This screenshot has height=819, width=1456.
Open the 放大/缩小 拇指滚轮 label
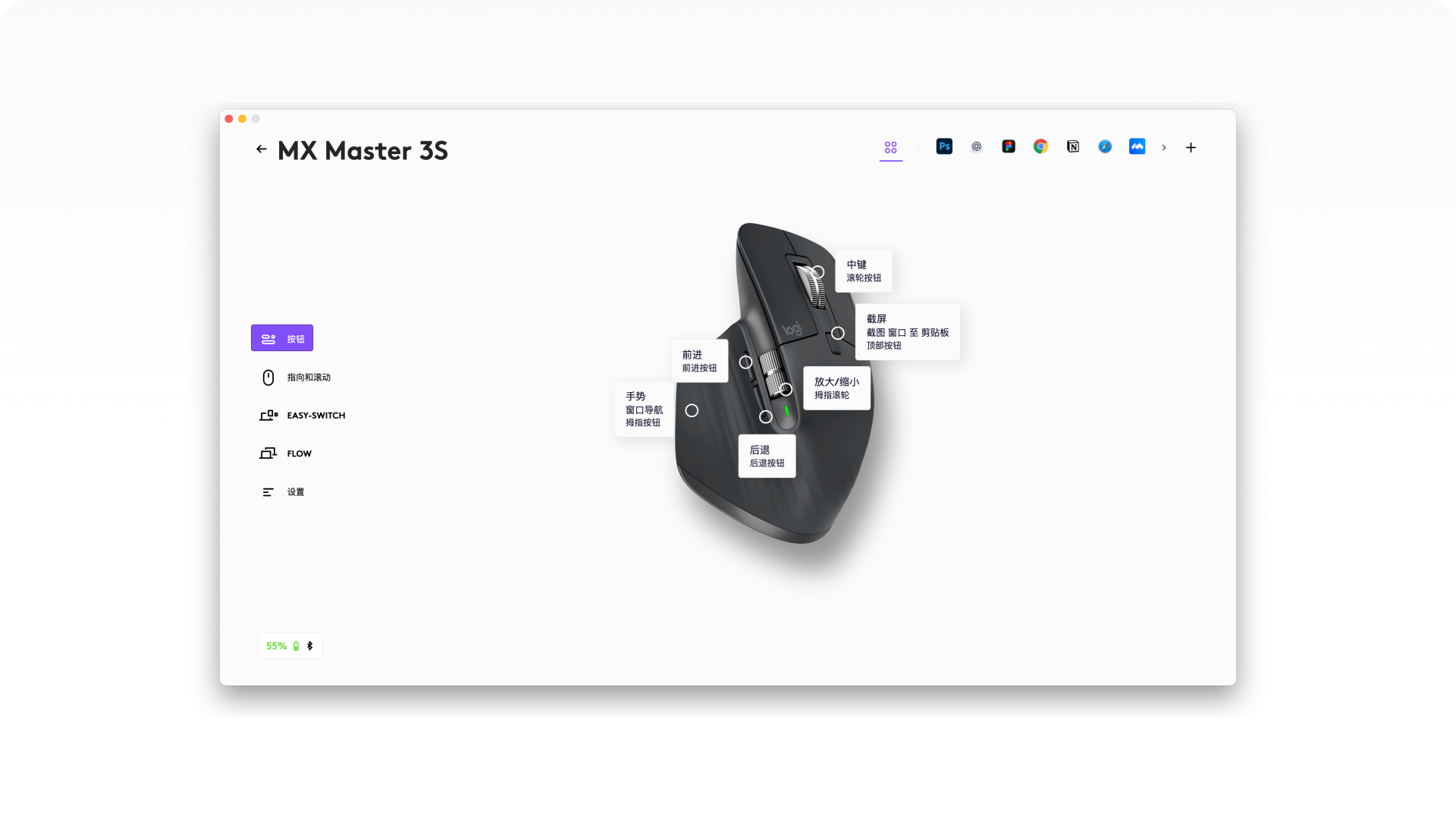tap(836, 388)
